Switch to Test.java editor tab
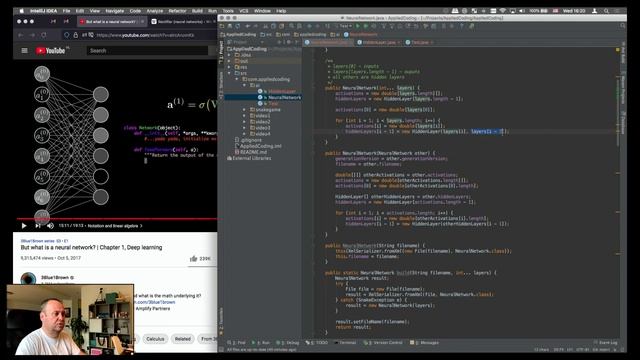Viewport: 640px width, 360px height. tap(419, 42)
